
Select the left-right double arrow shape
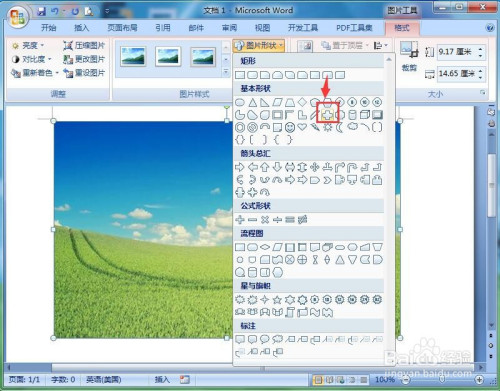click(x=290, y=167)
